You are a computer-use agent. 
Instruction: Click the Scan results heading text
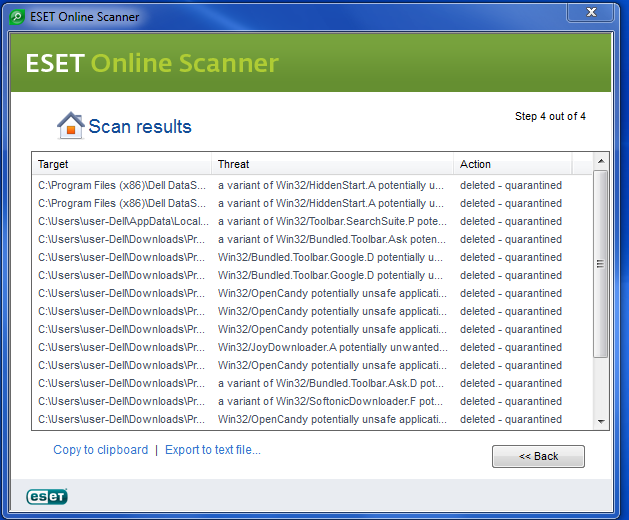point(140,126)
